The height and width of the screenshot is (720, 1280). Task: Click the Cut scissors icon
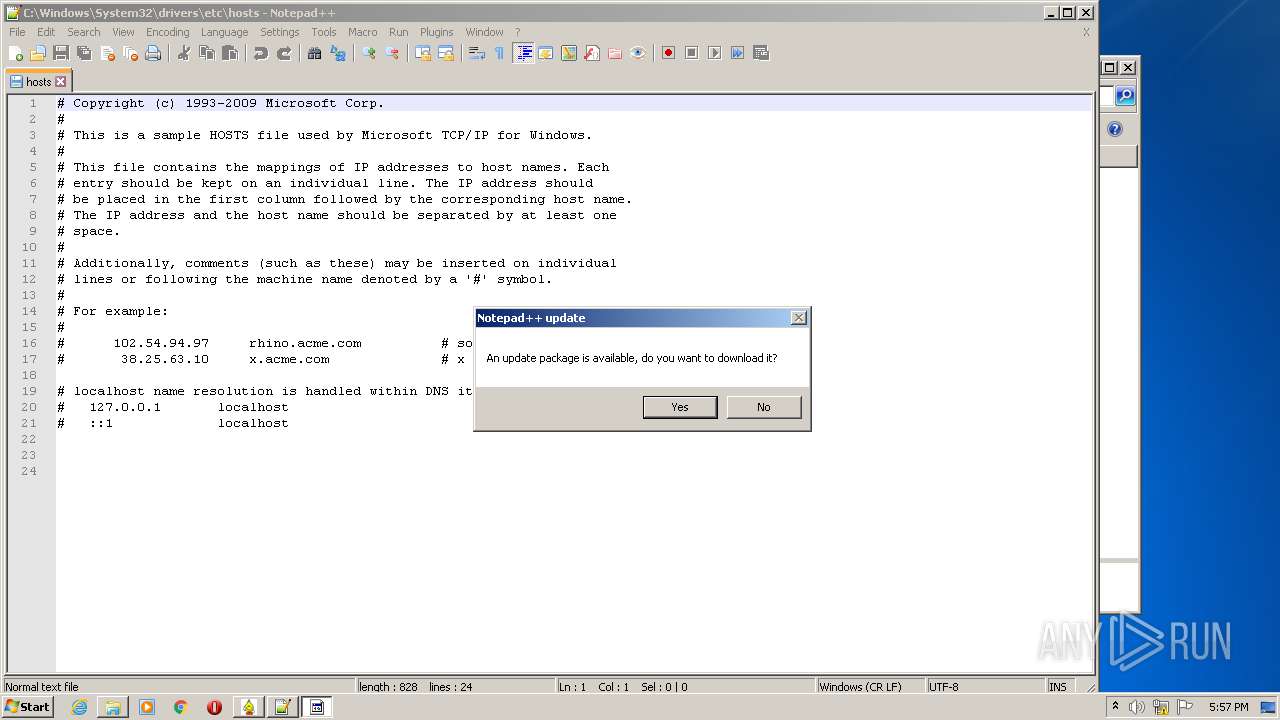(183, 53)
